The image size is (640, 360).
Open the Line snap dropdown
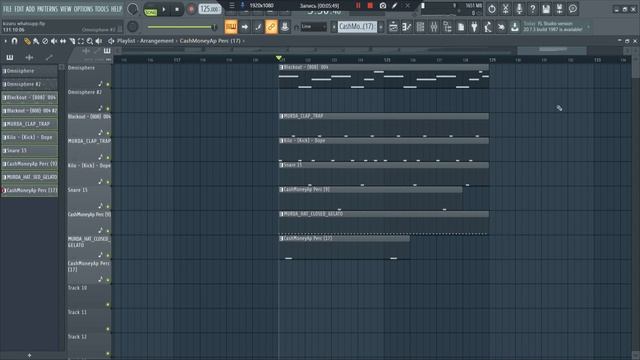tap(314, 27)
